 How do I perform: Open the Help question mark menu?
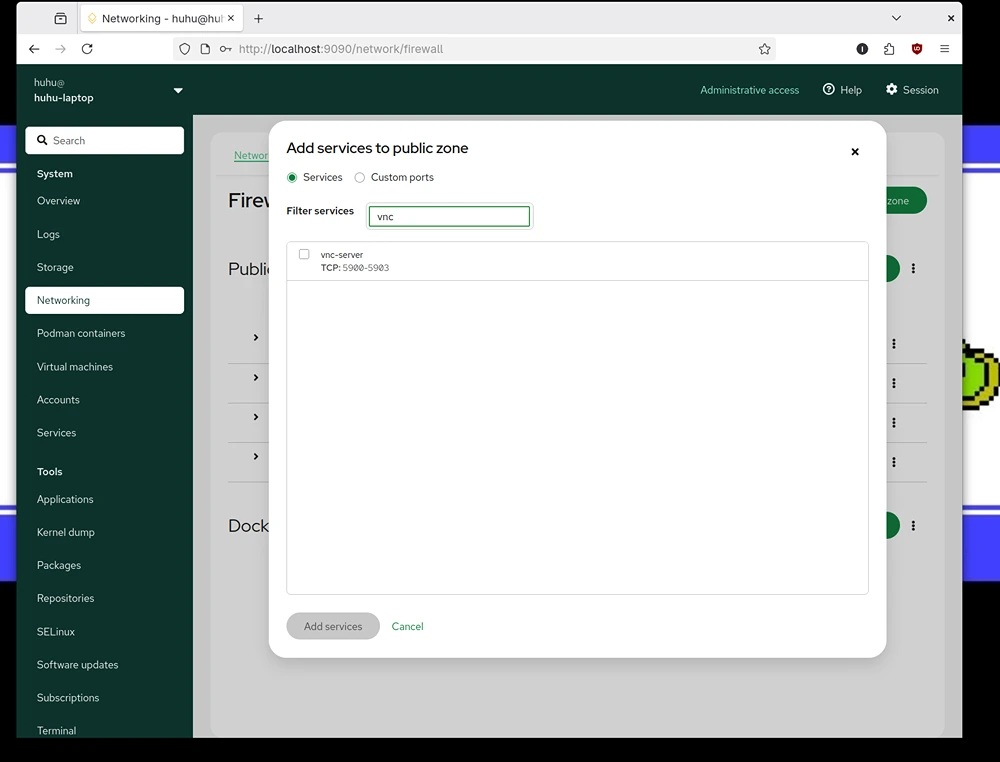point(842,90)
